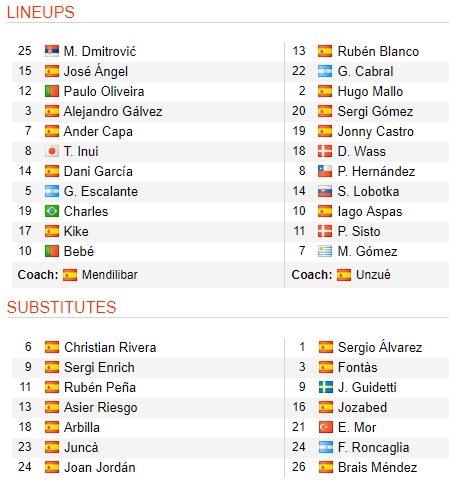Click the Turkish flag next to E. Mor
The height and width of the screenshot is (480, 449).
[x=326, y=427]
